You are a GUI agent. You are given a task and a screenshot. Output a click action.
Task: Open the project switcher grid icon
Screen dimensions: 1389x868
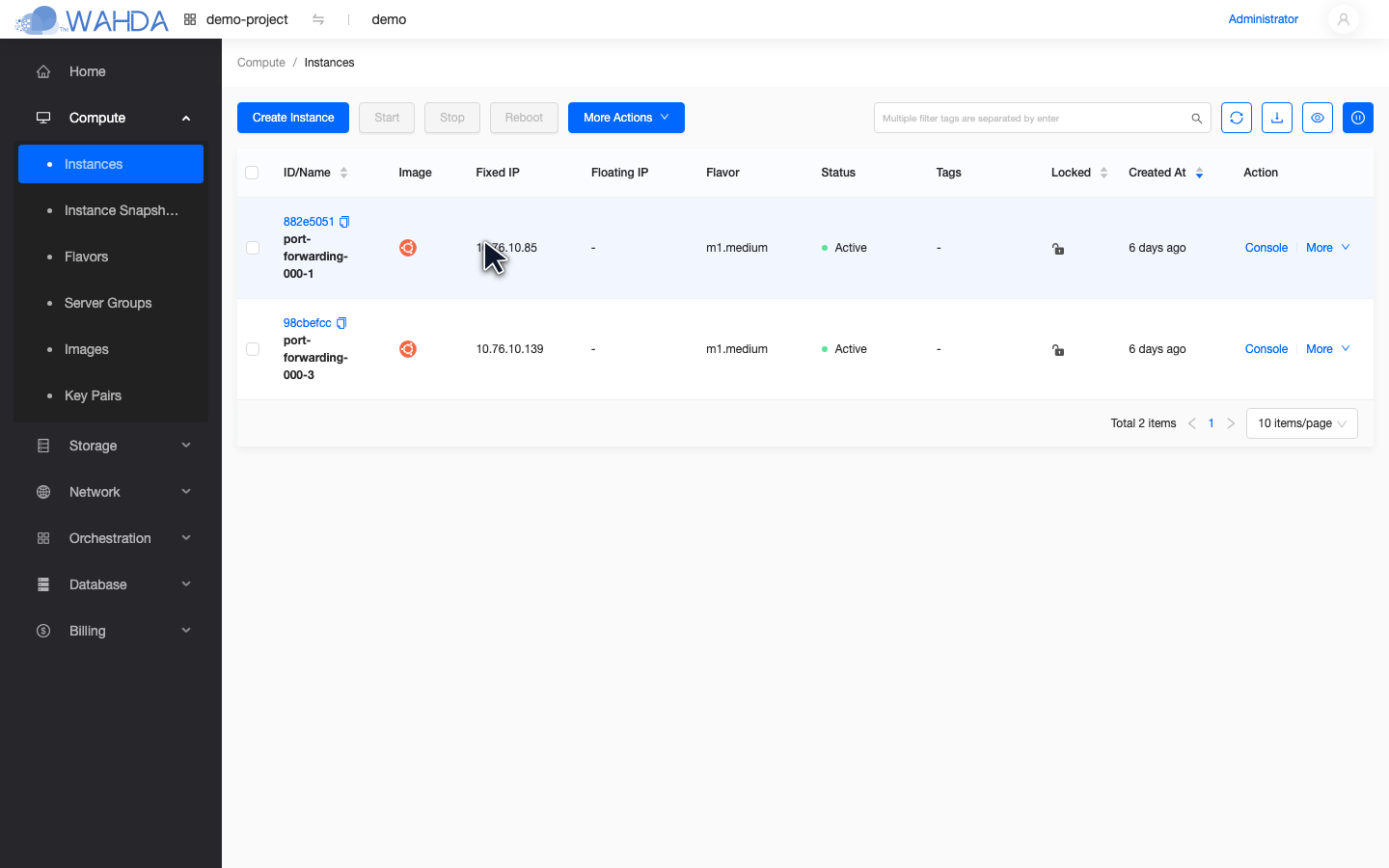pos(190,19)
